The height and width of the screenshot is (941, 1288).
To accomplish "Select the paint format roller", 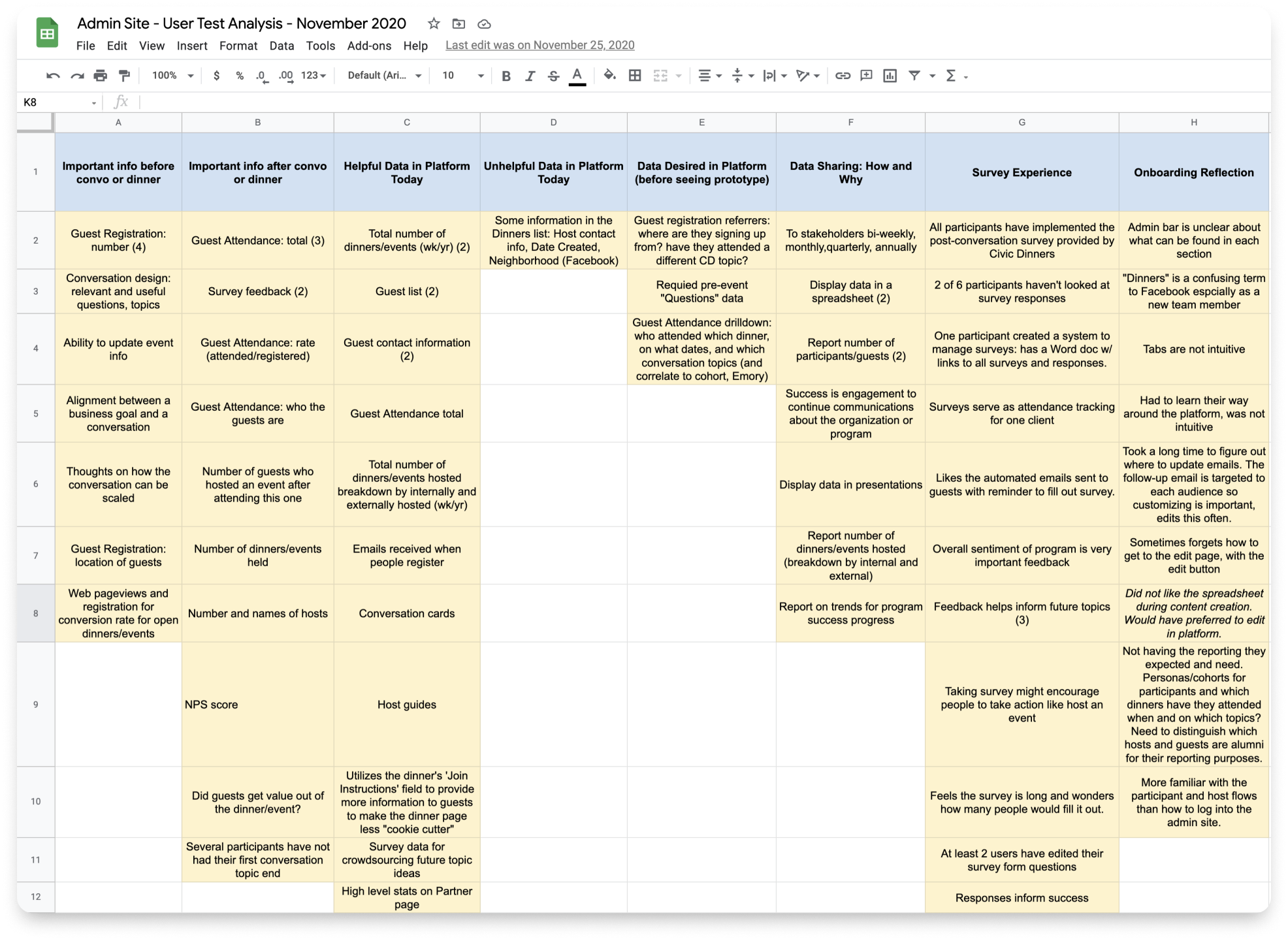I will (x=124, y=76).
